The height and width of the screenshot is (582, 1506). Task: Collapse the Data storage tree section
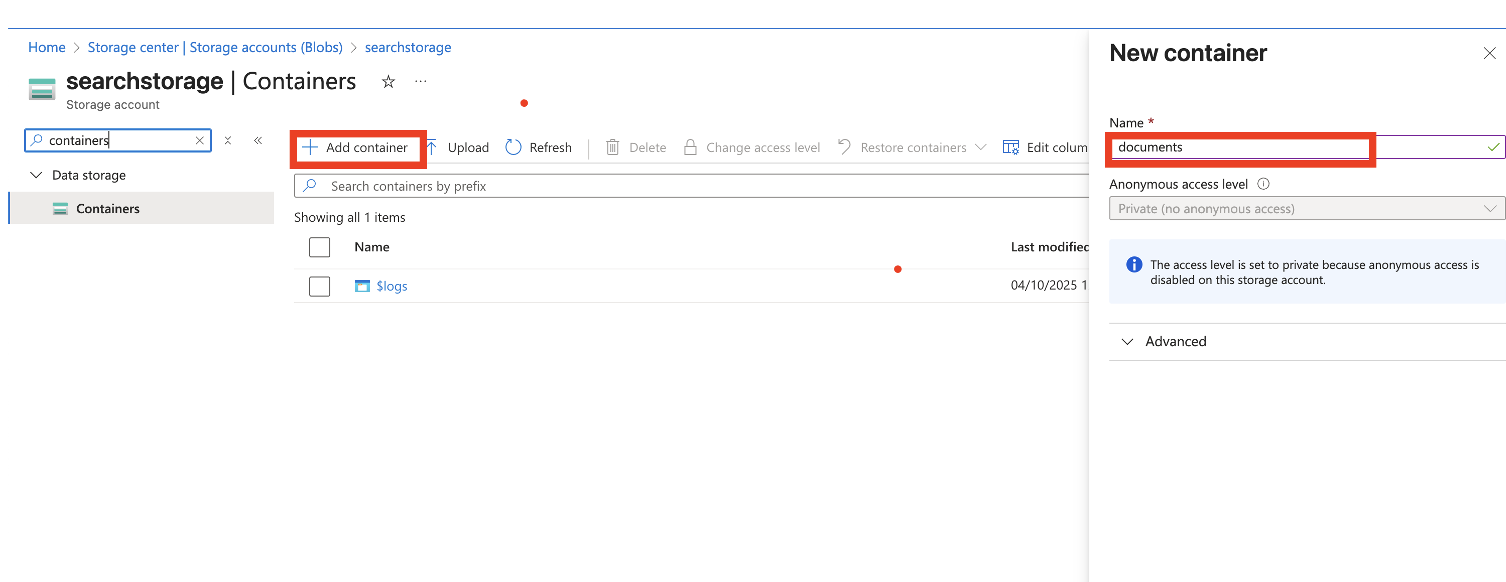[37, 175]
